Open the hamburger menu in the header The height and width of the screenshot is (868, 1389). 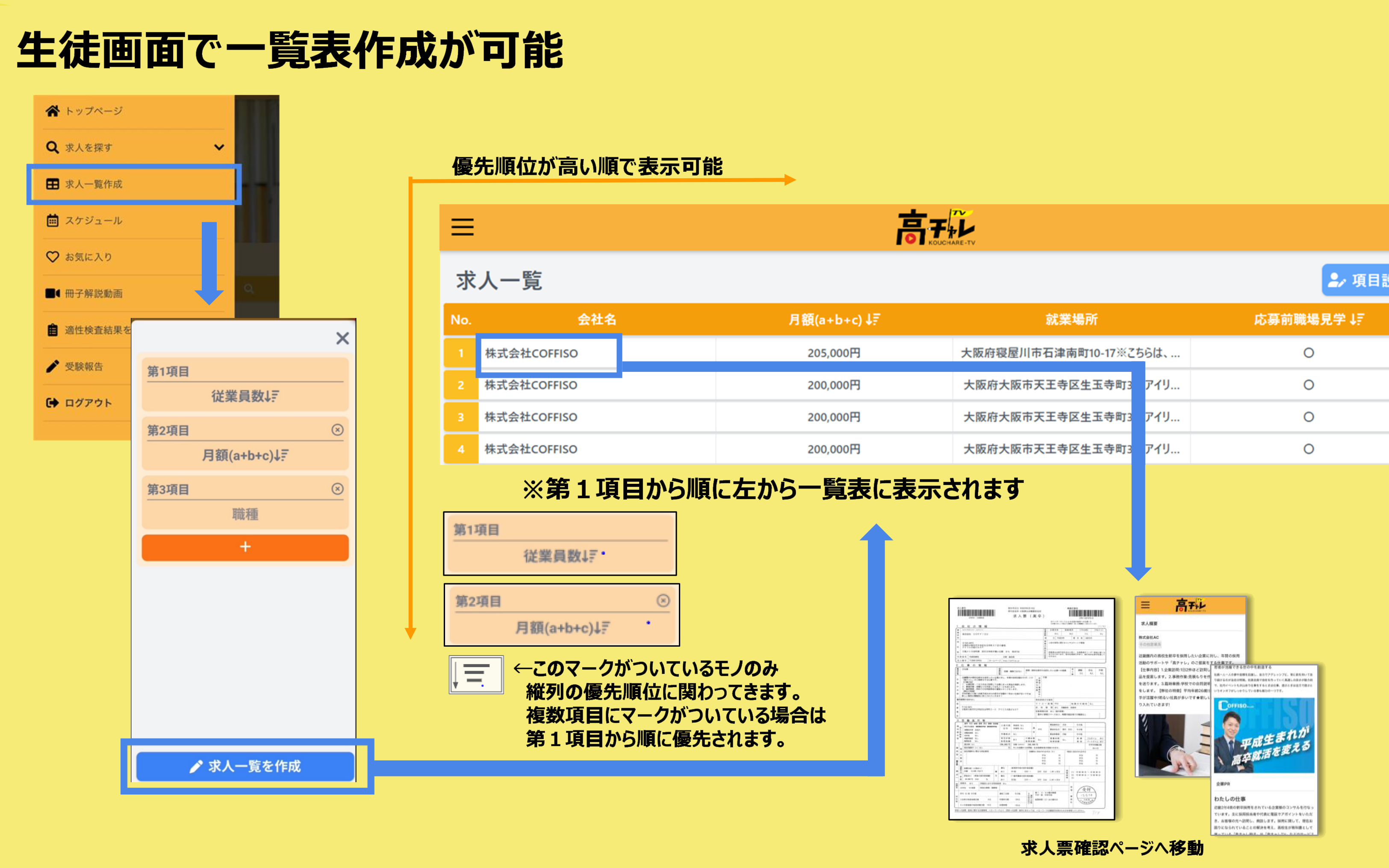pyautogui.click(x=462, y=227)
